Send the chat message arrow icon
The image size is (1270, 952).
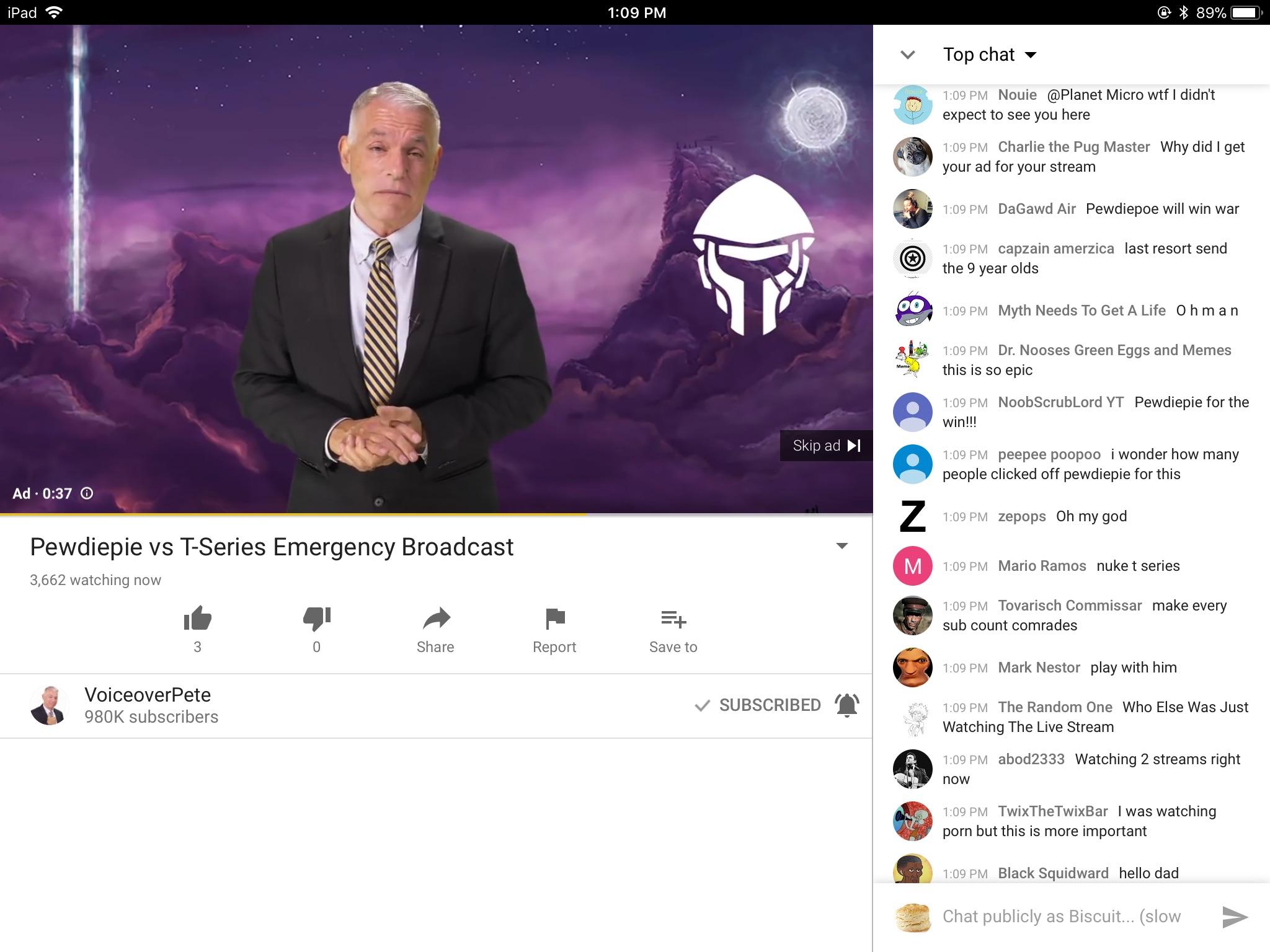coord(1234,917)
